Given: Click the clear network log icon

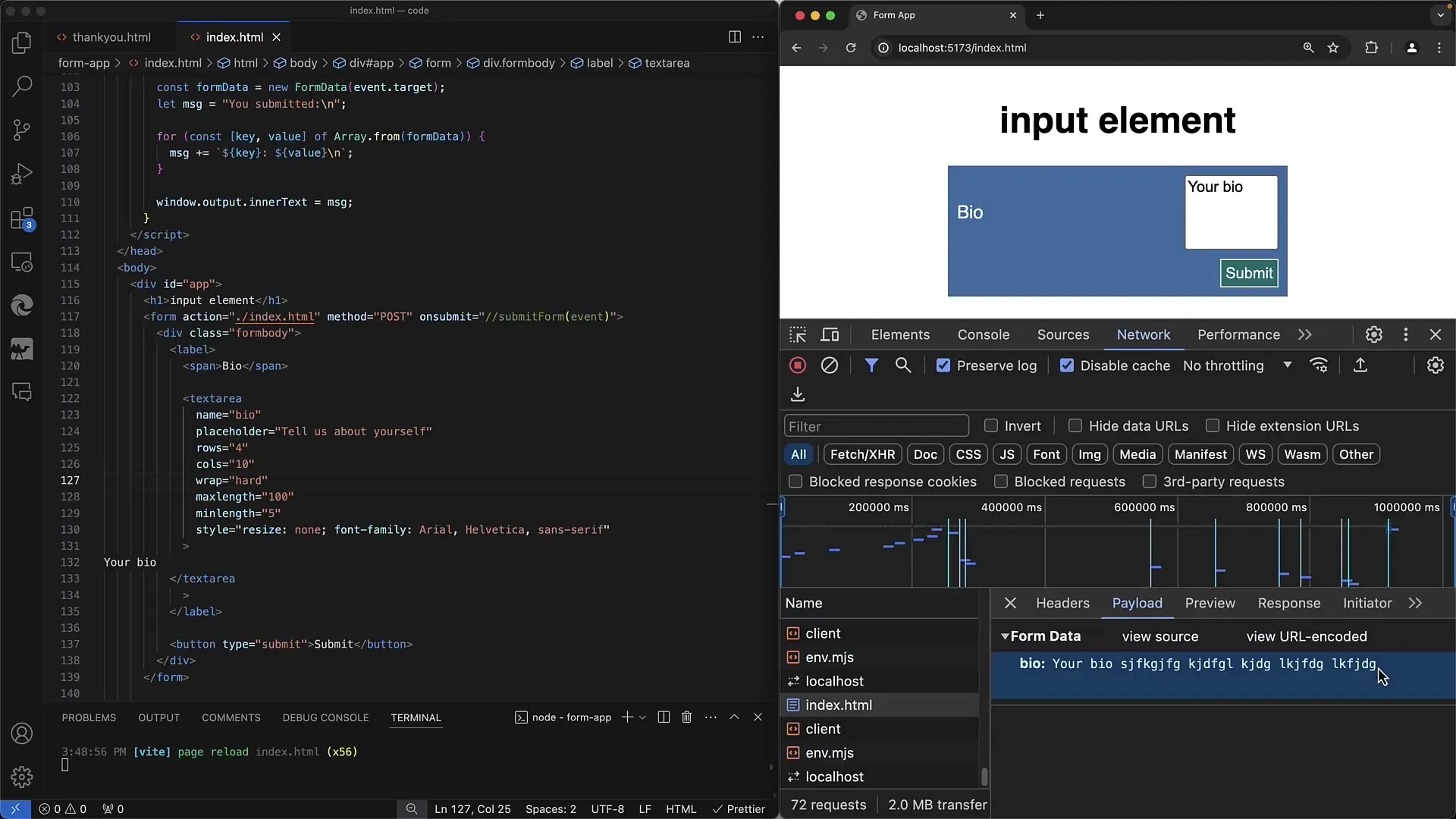Looking at the screenshot, I should click(x=829, y=365).
